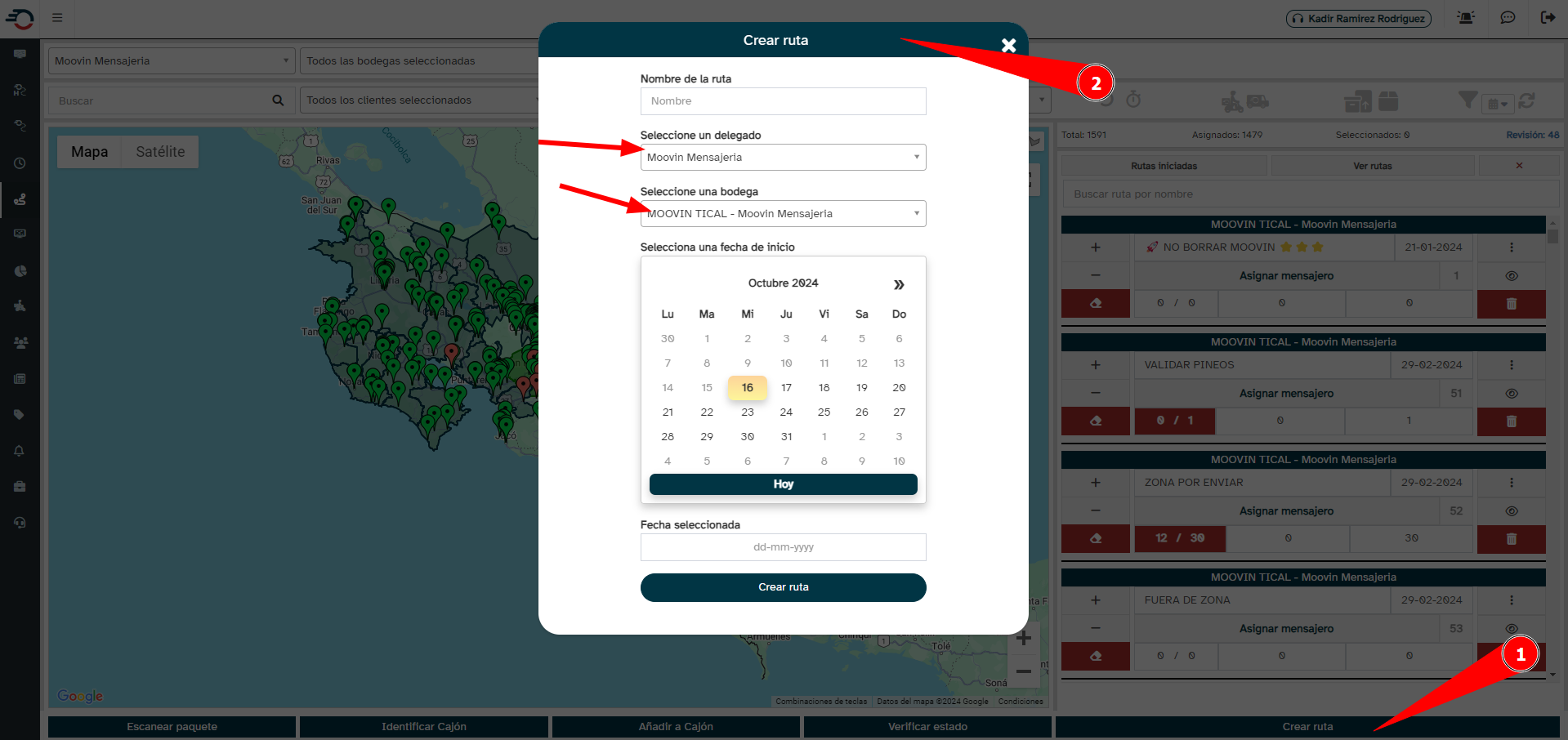The image size is (1568, 740).
Task: Expand the NO BORRAR MOOVIN route with plus
Action: (x=1096, y=247)
